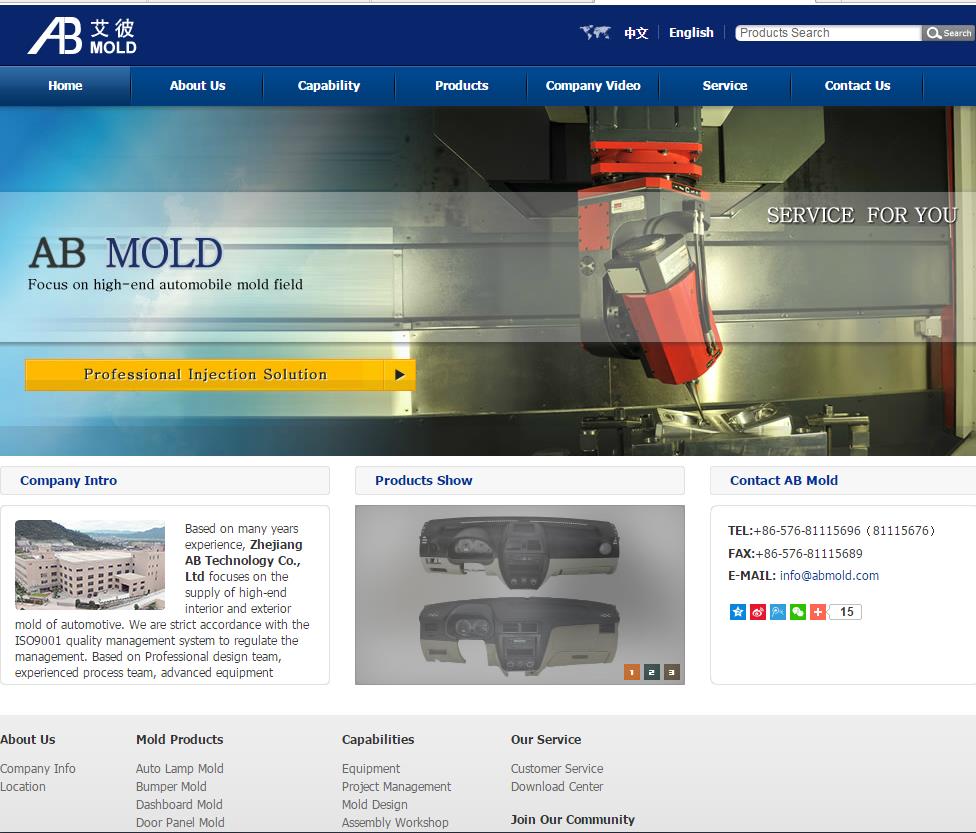Share via the blue Tencent Weibo icon
This screenshot has height=833, width=976.
777,612
